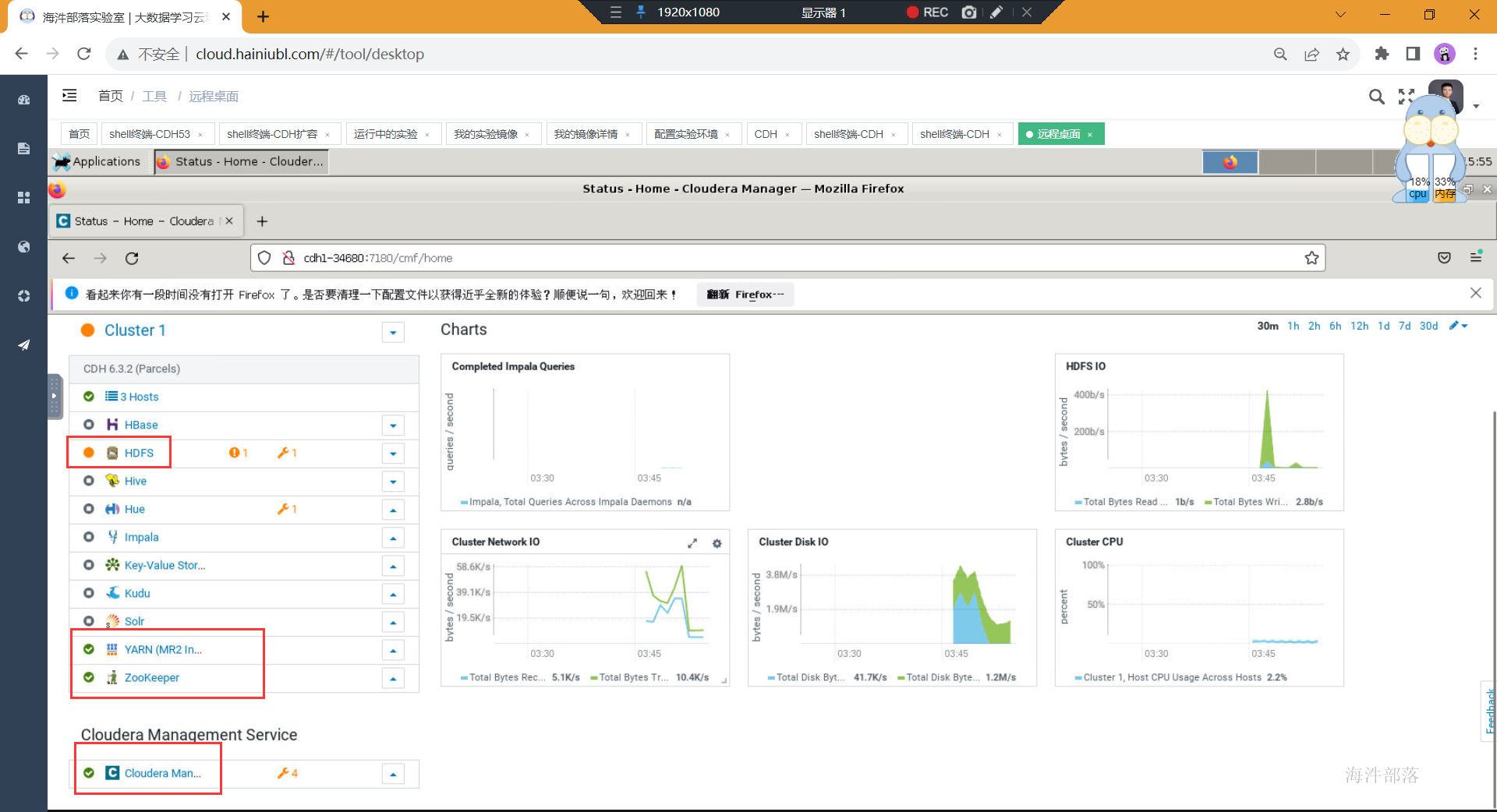Select Status - Home - Clouder... taskbar item
Viewport: 1497px width, 812px height.
240,161
